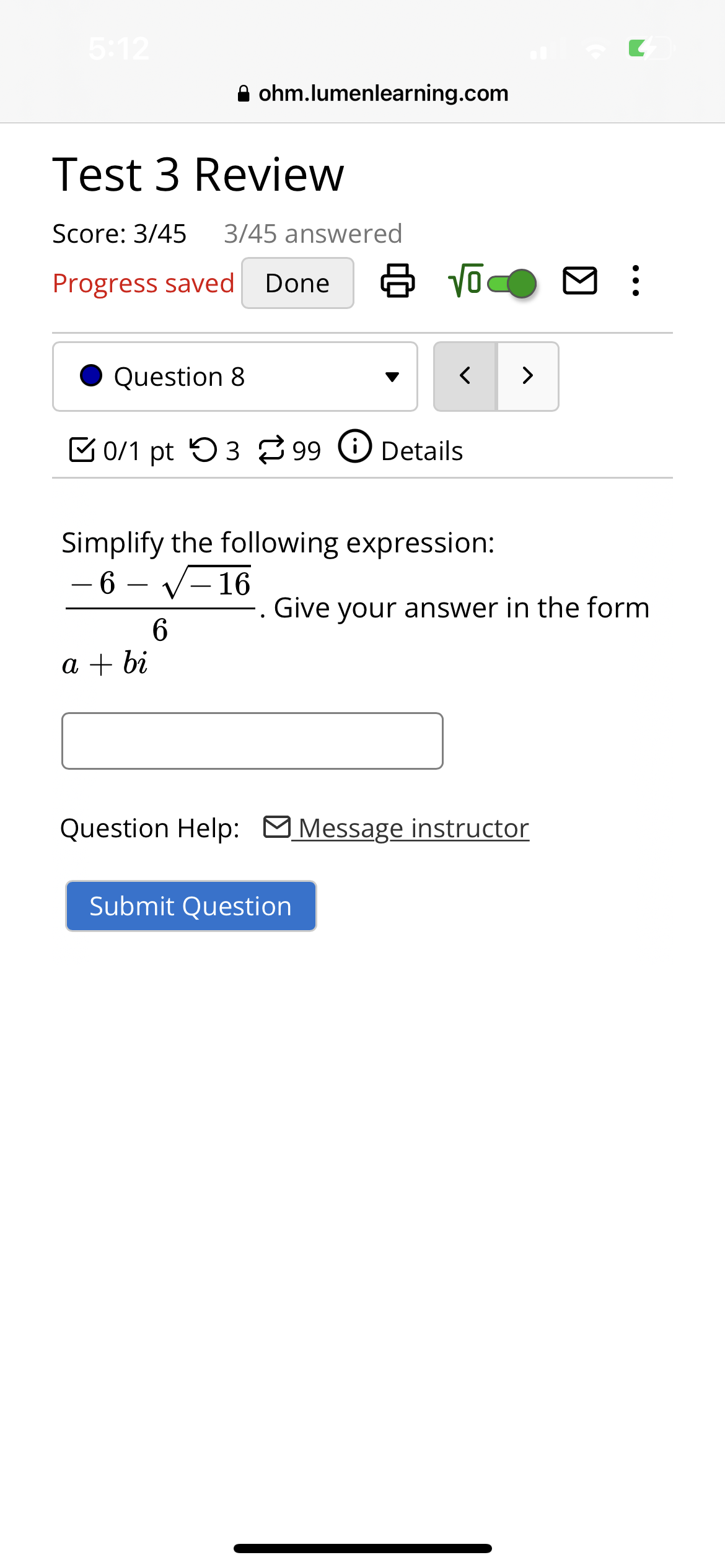Image resolution: width=725 pixels, height=1568 pixels.
Task: Click the Details info icon
Action: coord(354,447)
